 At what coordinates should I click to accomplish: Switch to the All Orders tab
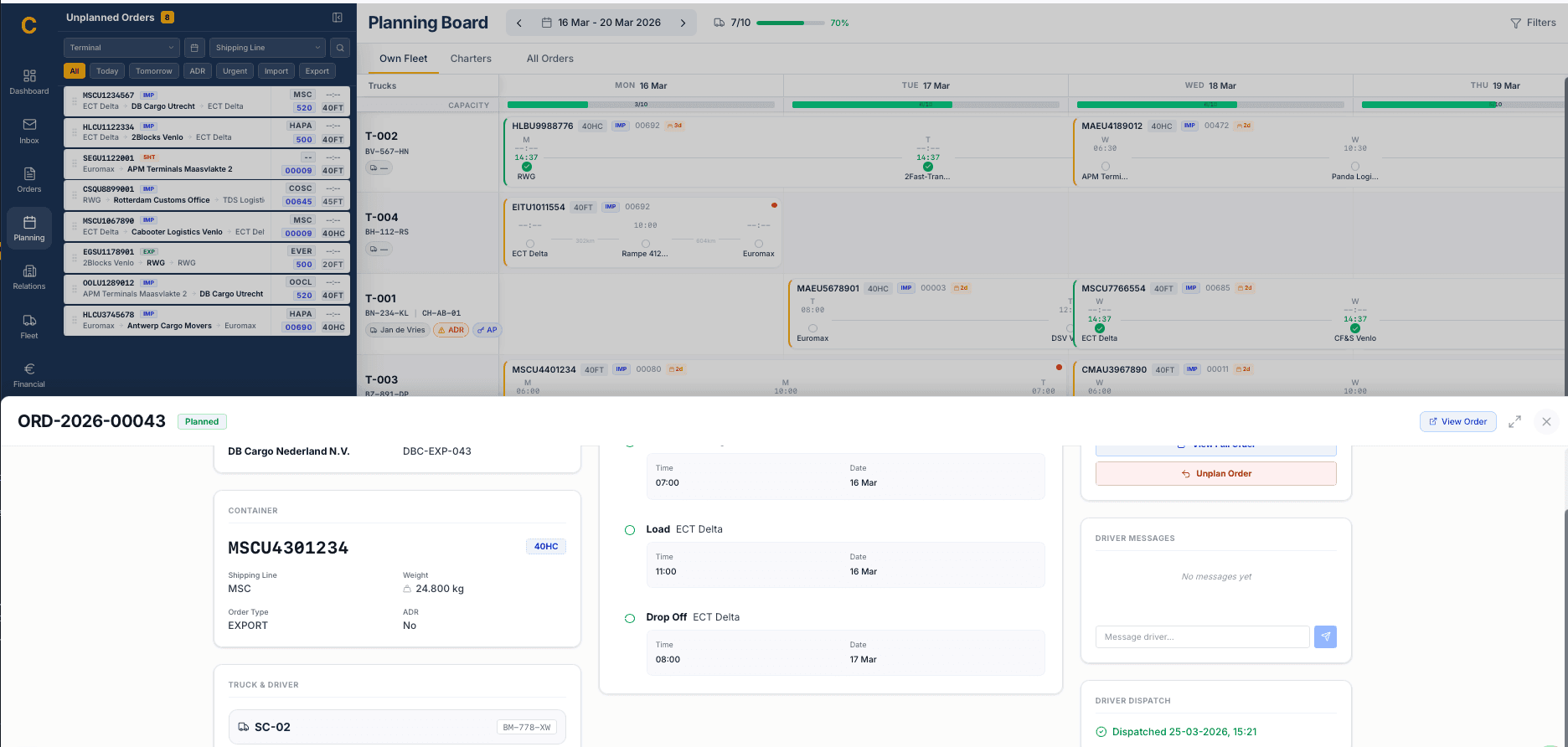click(550, 59)
